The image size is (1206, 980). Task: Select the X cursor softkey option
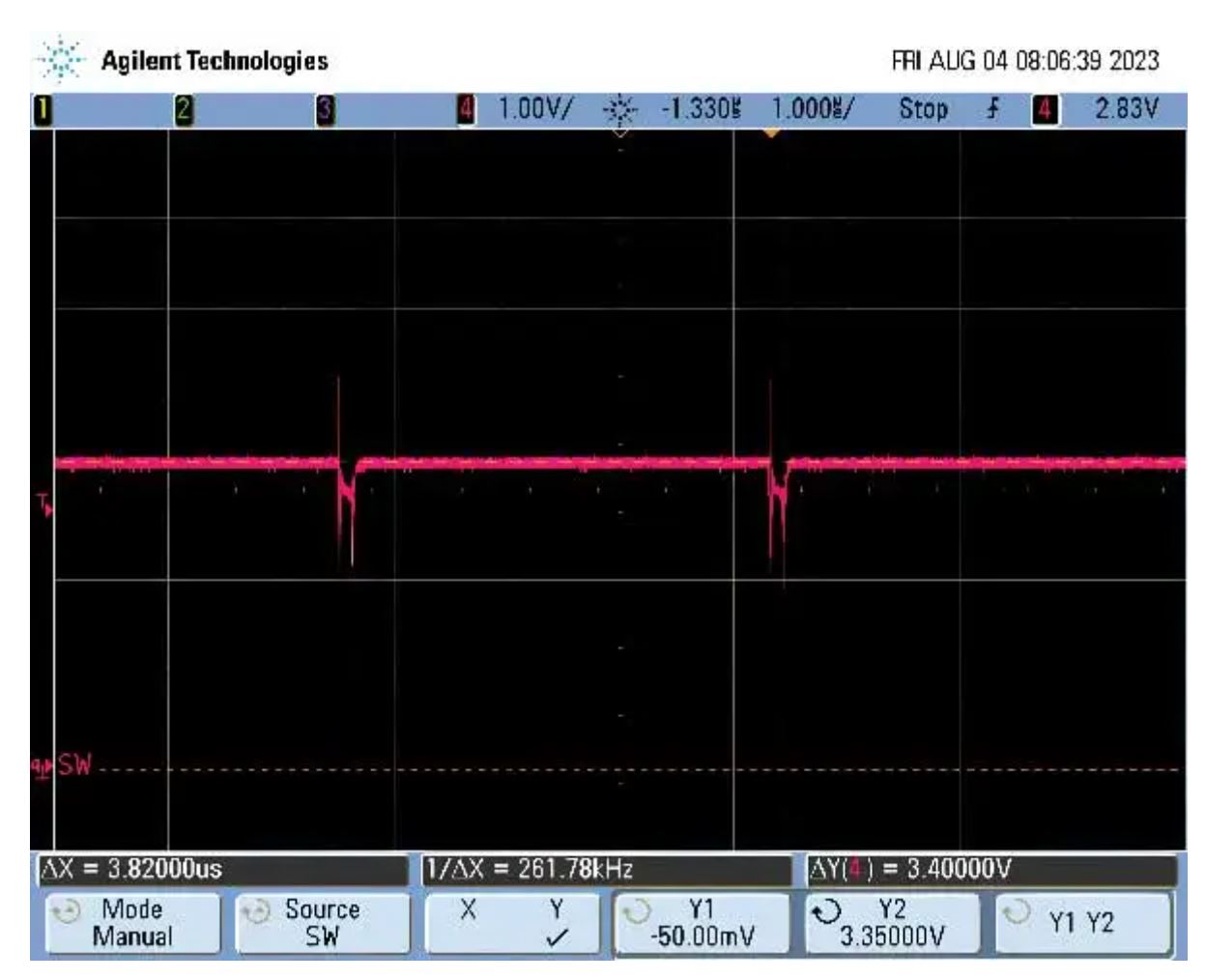(468, 909)
